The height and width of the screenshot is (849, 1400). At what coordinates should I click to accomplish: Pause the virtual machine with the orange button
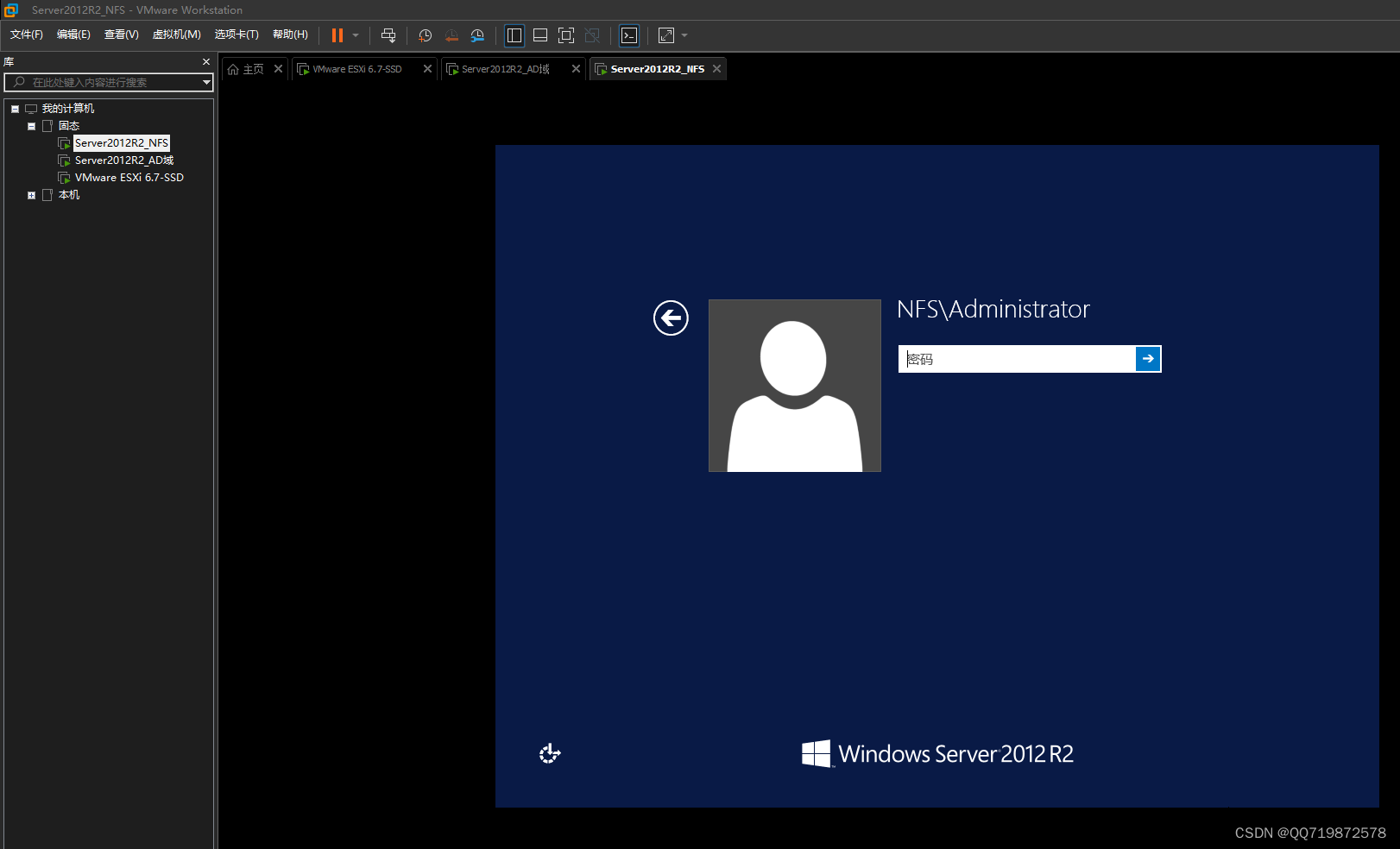click(337, 35)
